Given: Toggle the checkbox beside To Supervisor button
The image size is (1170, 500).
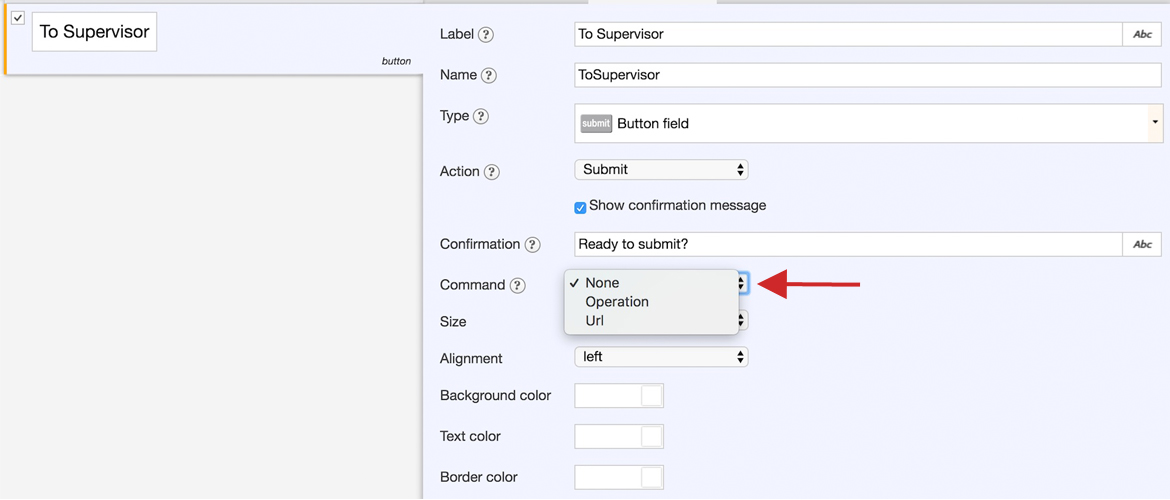Looking at the screenshot, I should tap(18, 18).
